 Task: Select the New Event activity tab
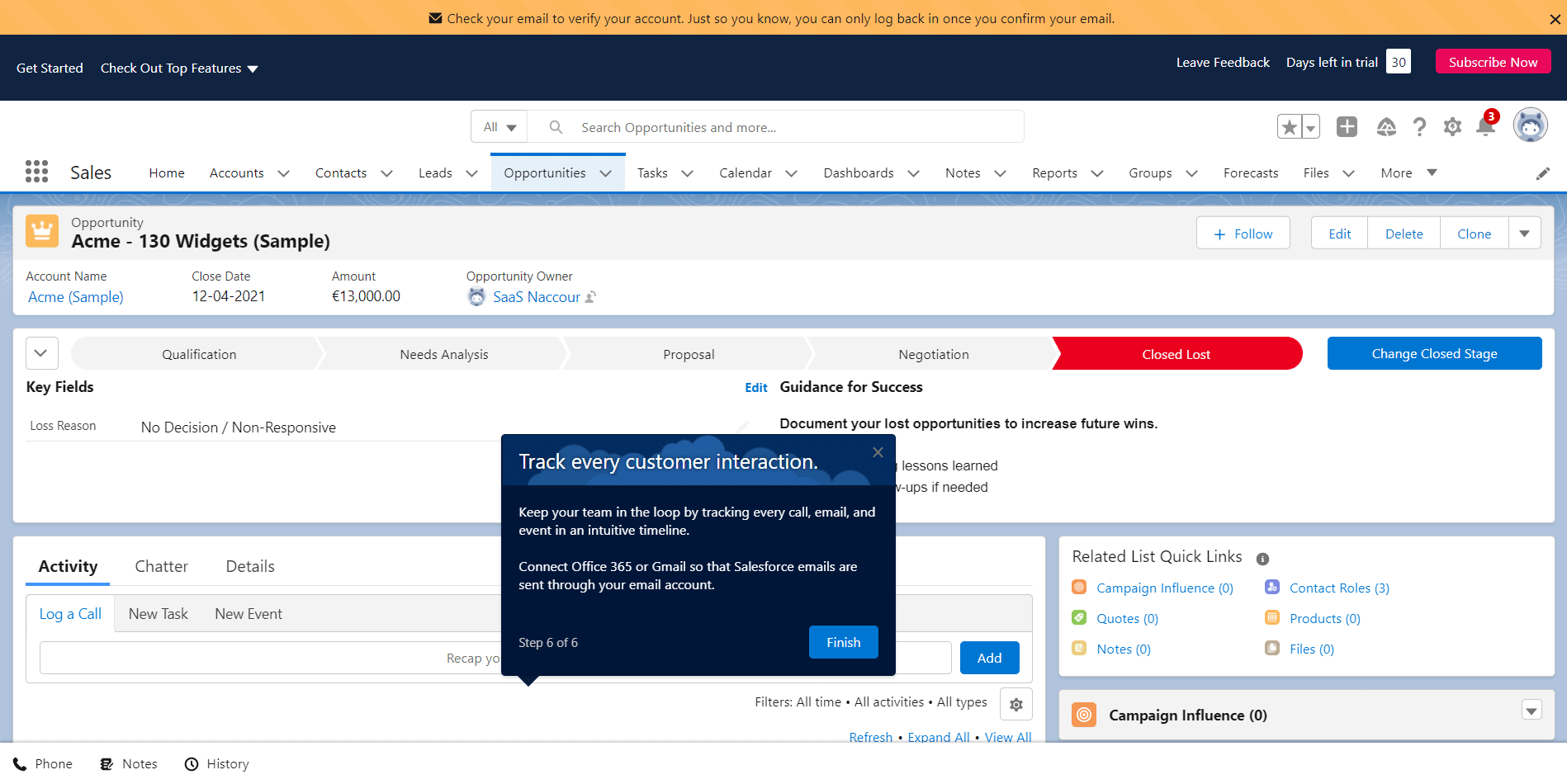pyautogui.click(x=249, y=614)
